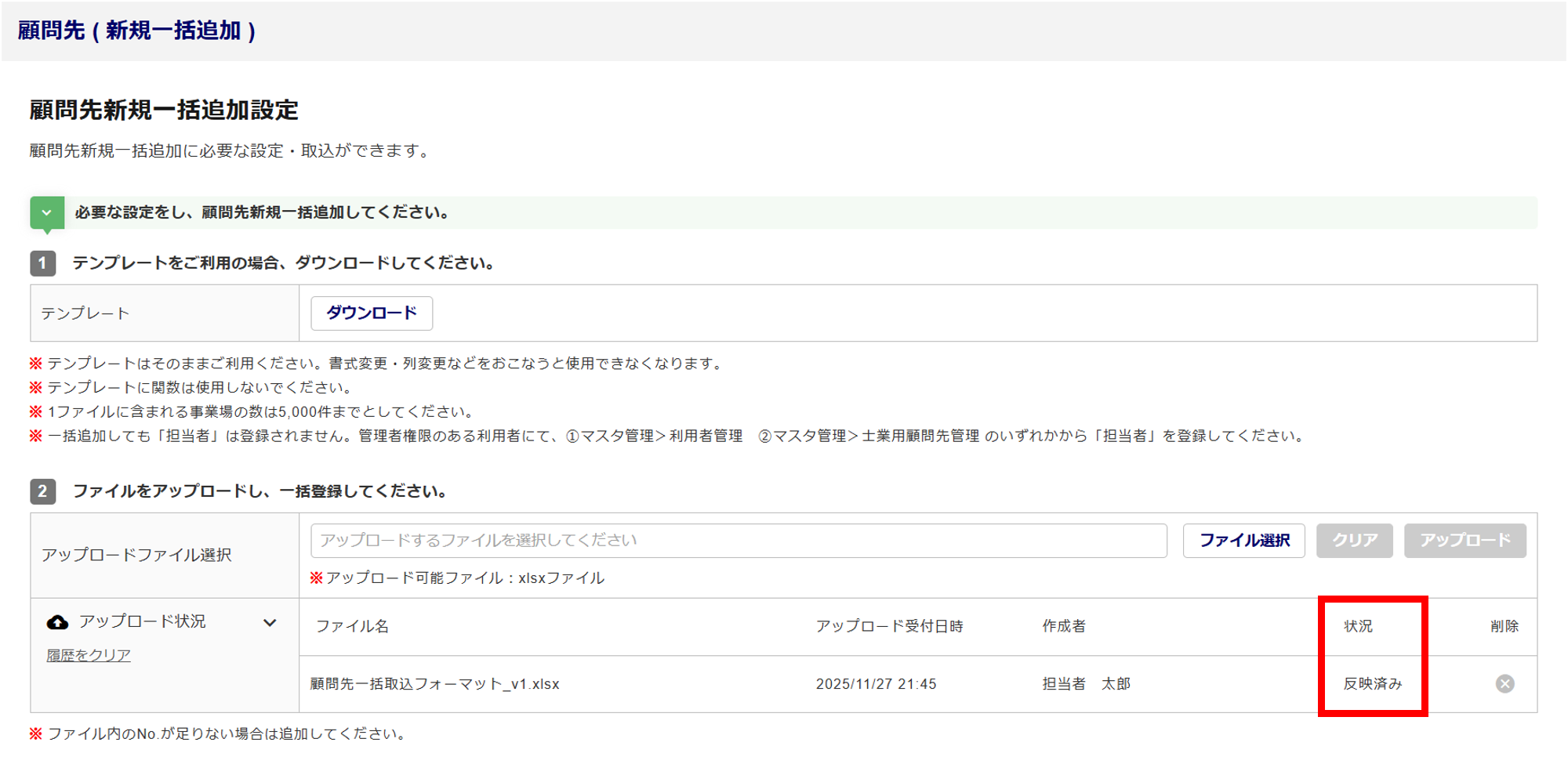Click the 顧問先 ( 新規一括追加 ) page title
1568x775 pixels.
(x=137, y=31)
